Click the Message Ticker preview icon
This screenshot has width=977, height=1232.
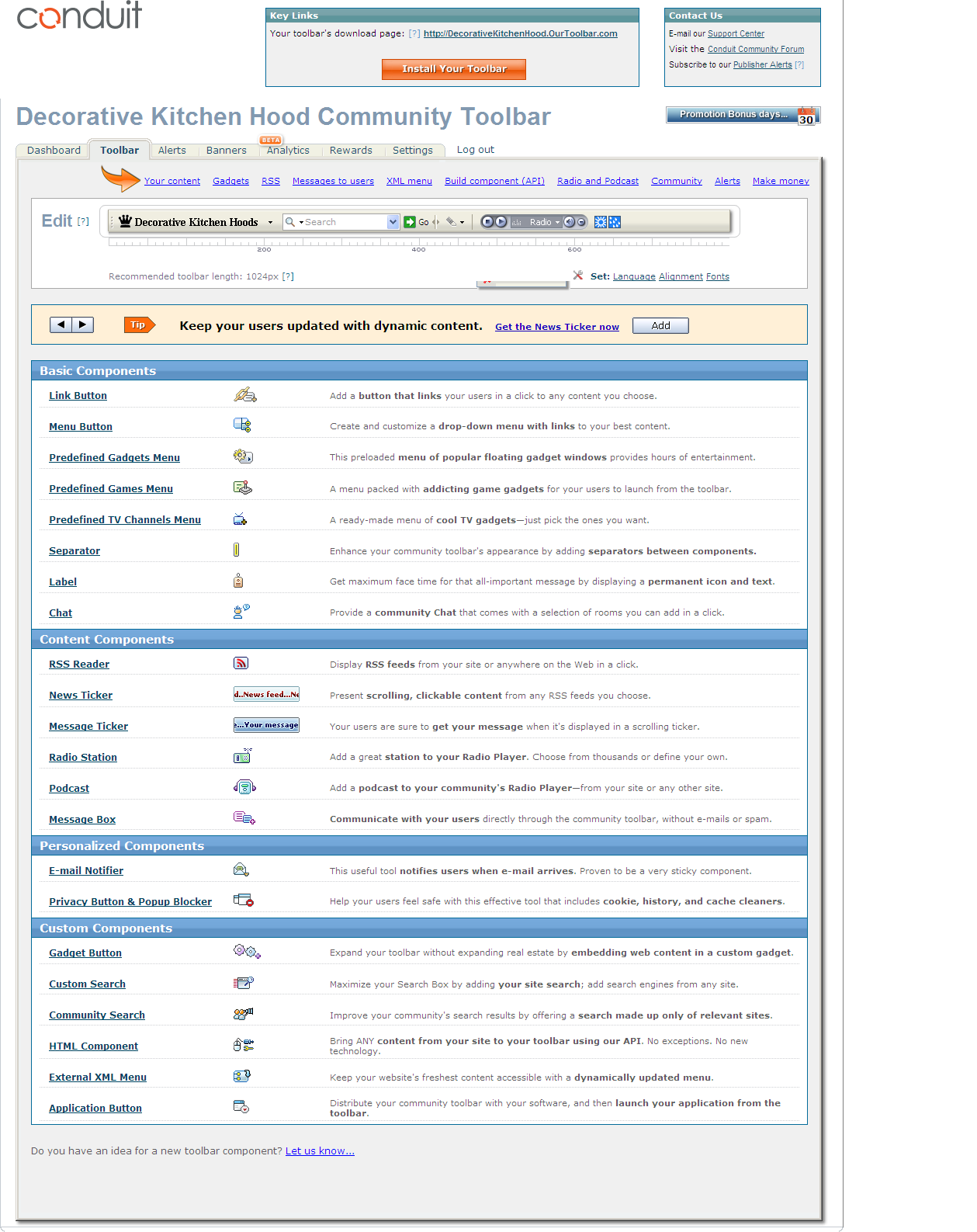pyautogui.click(x=266, y=725)
